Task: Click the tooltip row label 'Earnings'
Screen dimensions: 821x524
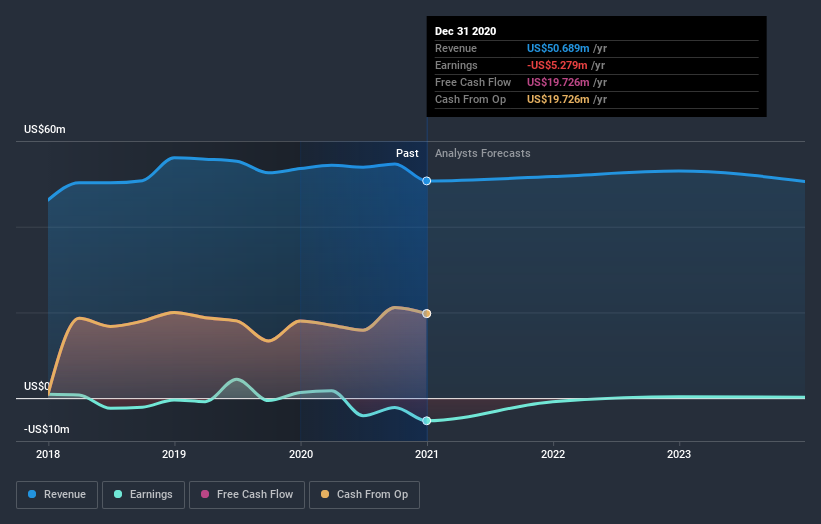Action: (456, 65)
